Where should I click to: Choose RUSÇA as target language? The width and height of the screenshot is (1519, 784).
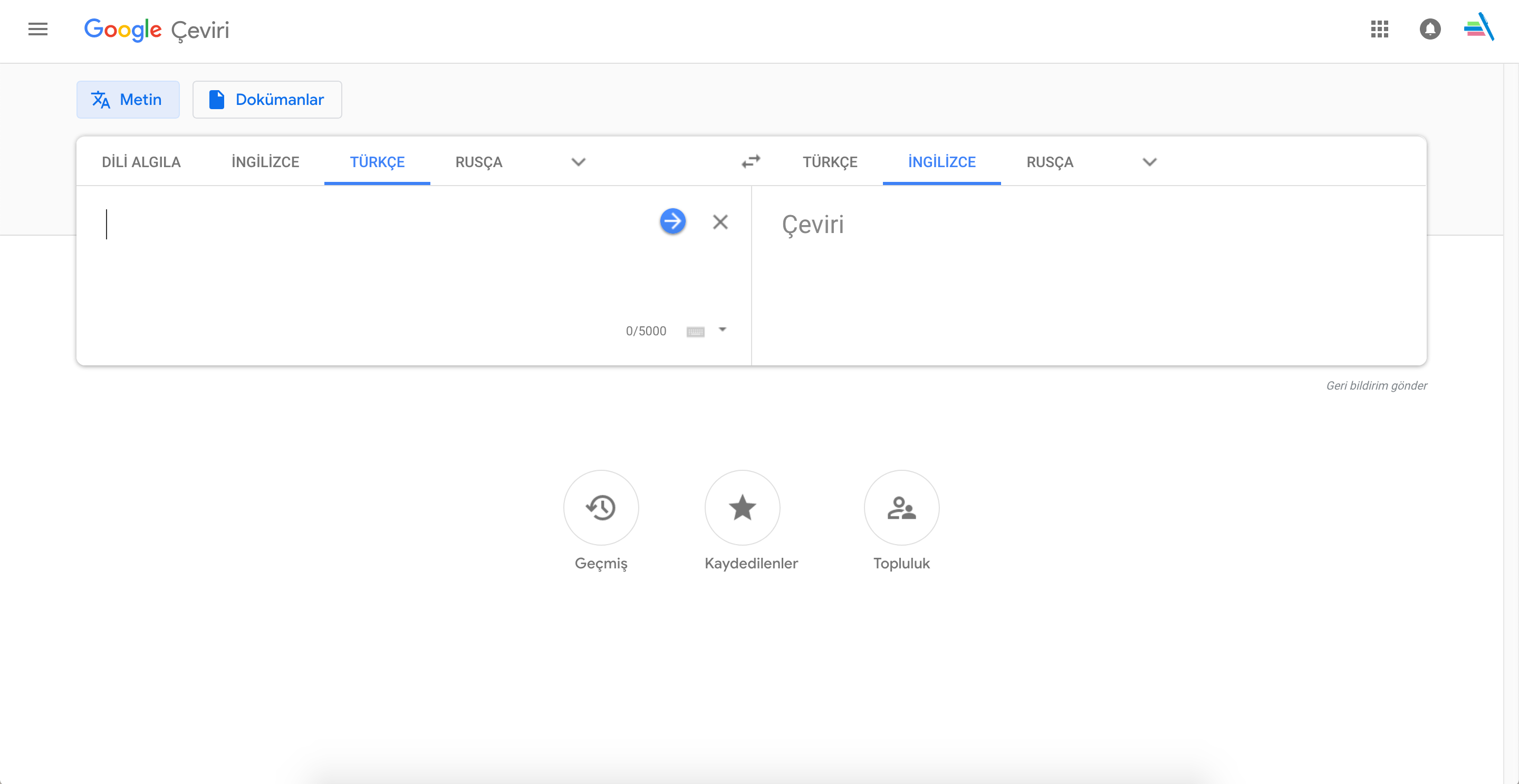coord(1050,162)
